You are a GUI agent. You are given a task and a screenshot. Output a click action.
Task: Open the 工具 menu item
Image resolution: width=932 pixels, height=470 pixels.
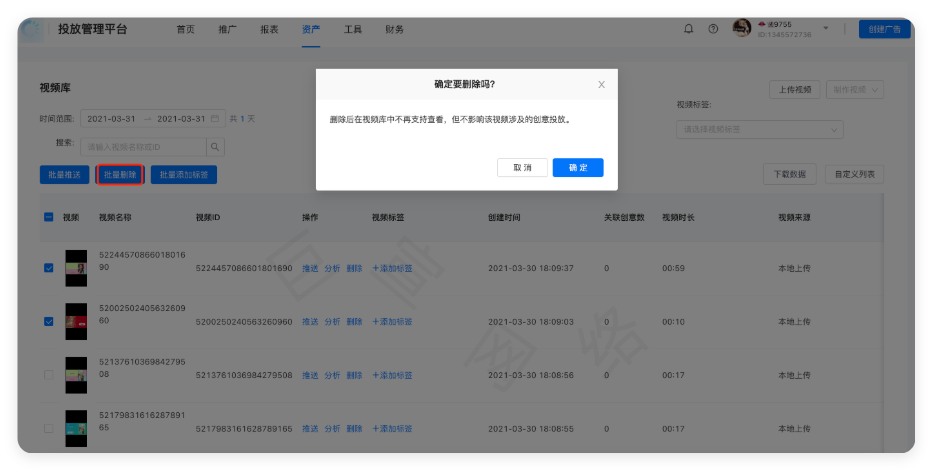(352, 29)
